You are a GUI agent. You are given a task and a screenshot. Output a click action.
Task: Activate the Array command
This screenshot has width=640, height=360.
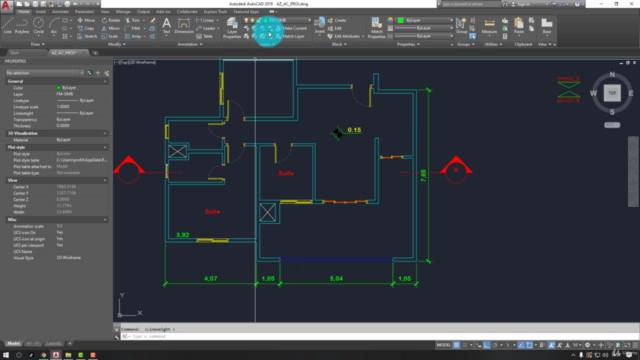(x=133, y=36)
